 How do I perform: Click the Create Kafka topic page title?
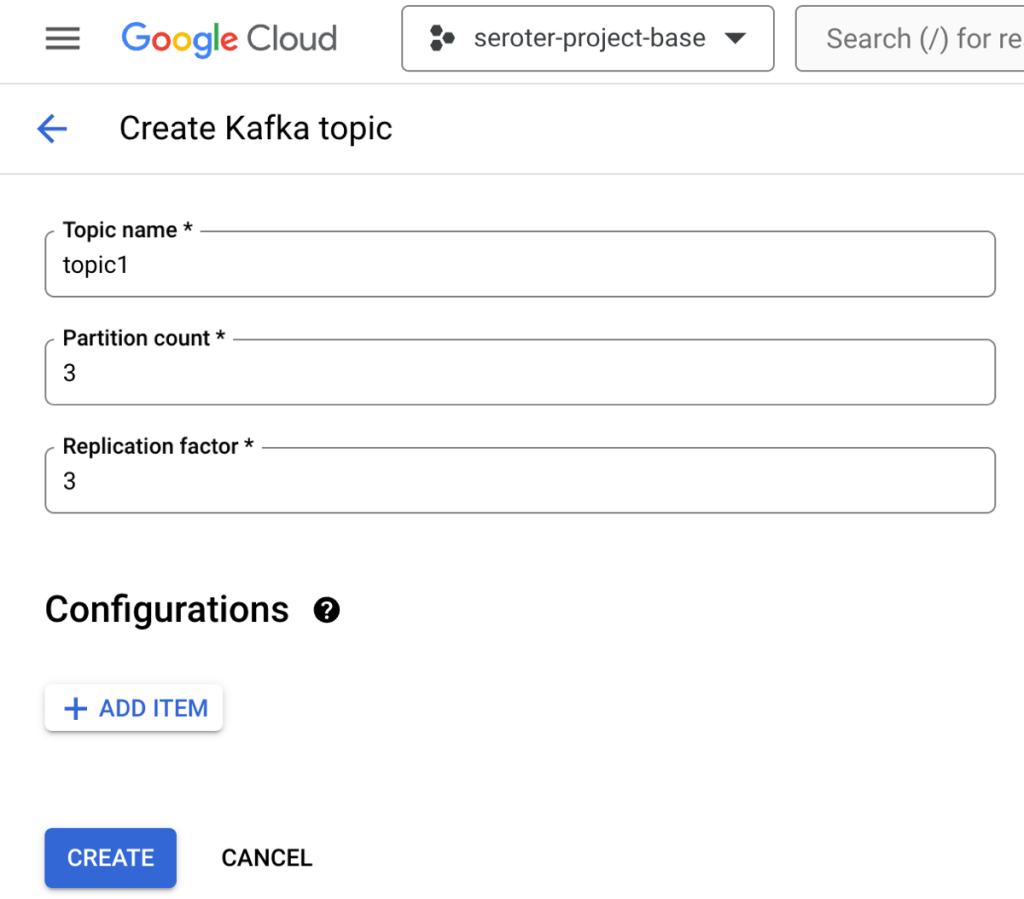(256, 128)
